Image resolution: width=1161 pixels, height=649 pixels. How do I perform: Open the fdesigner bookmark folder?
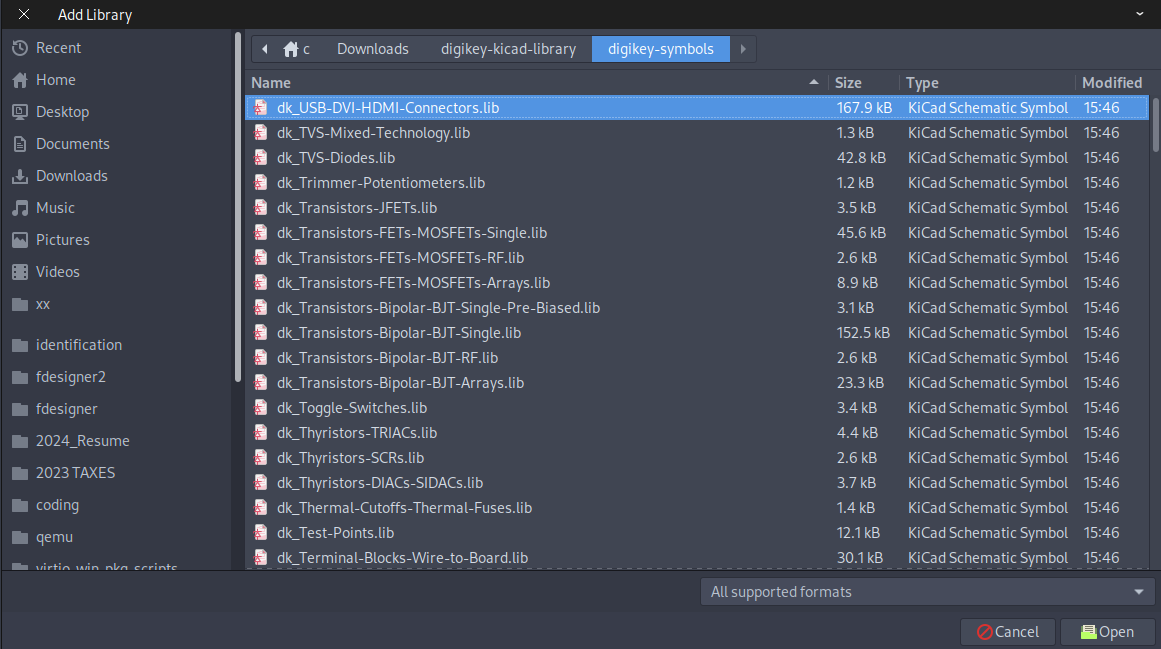[x=67, y=408]
